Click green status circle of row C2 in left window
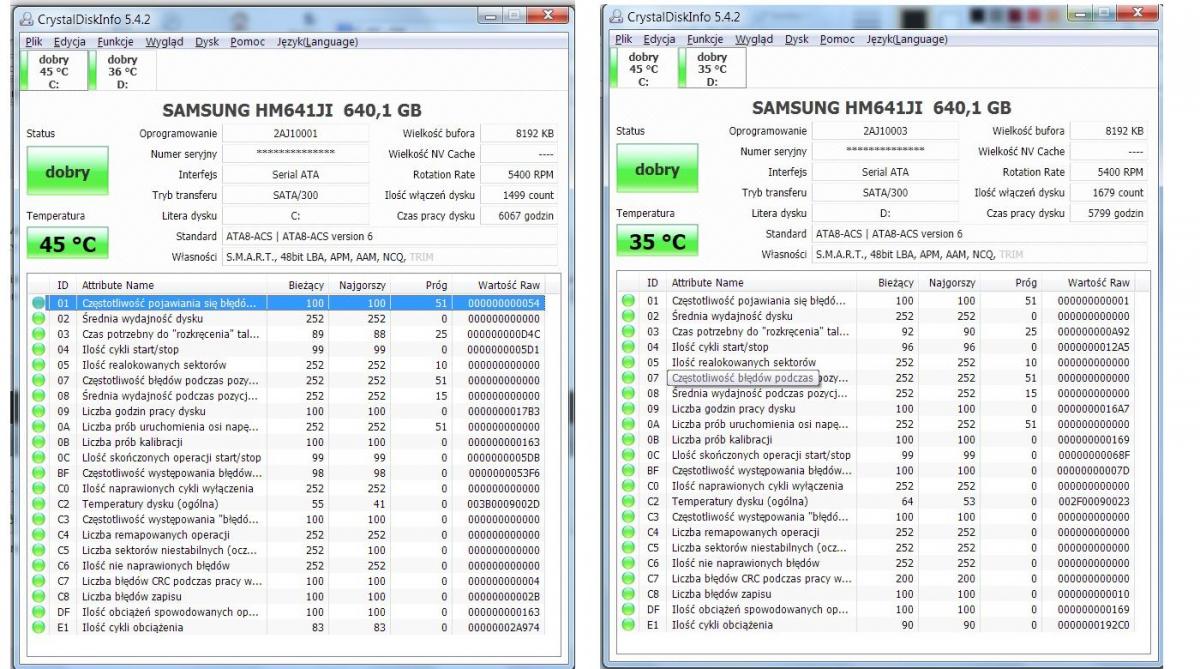The image size is (1200, 669). pyautogui.click(x=39, y=505)
